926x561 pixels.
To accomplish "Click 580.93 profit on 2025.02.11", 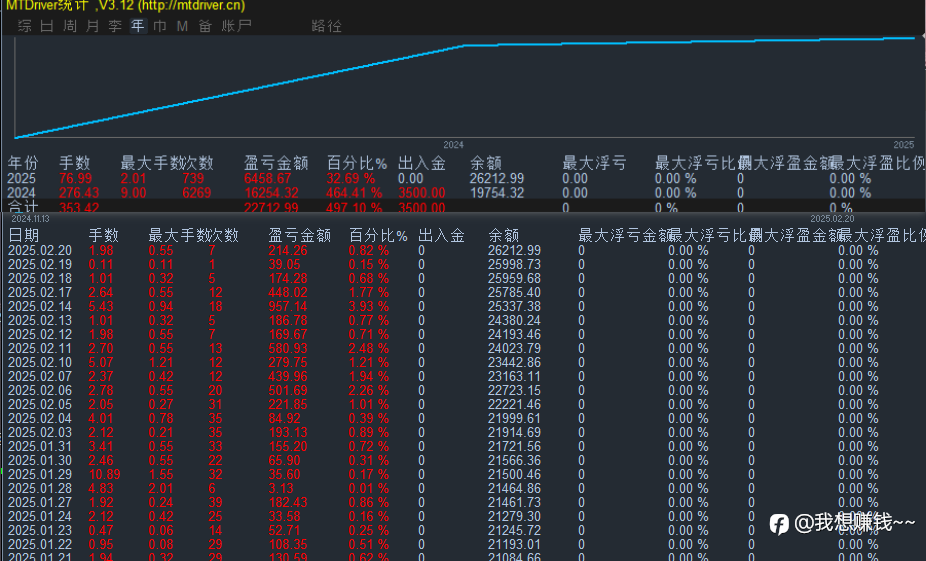I will click(x=288, y=348).
